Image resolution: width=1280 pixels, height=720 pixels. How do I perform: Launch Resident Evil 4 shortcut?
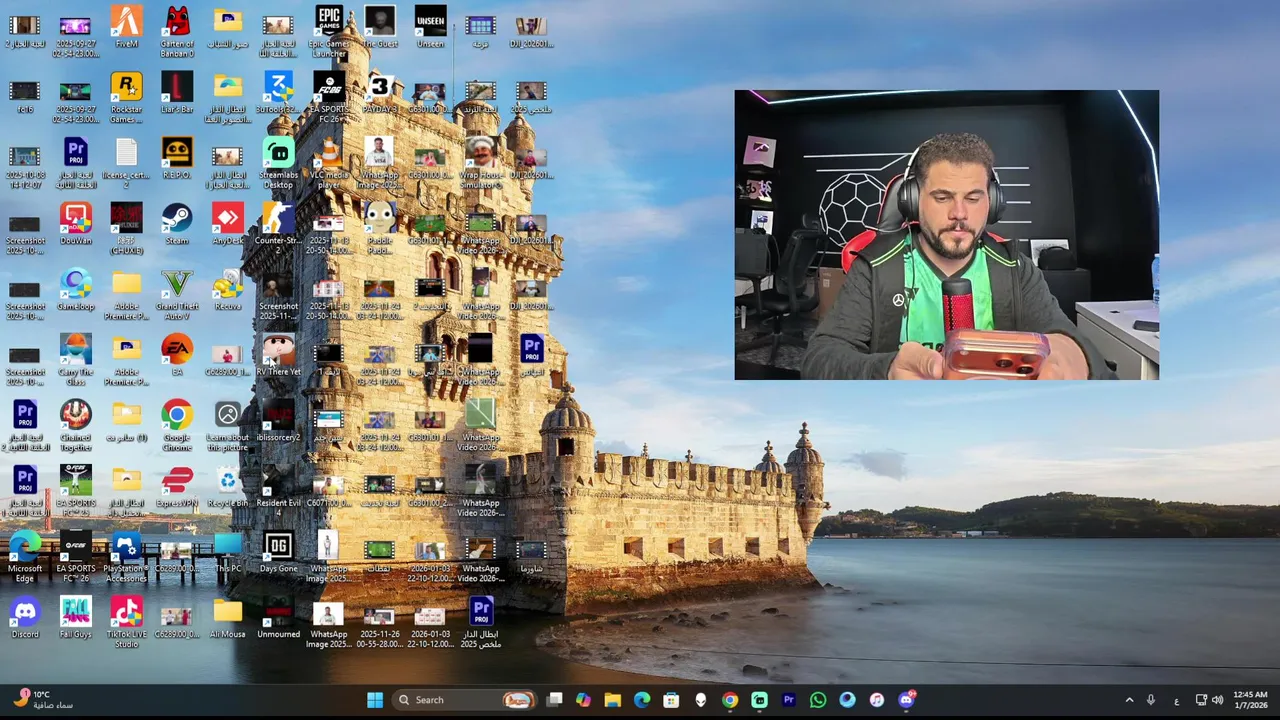tap(278, 492)
